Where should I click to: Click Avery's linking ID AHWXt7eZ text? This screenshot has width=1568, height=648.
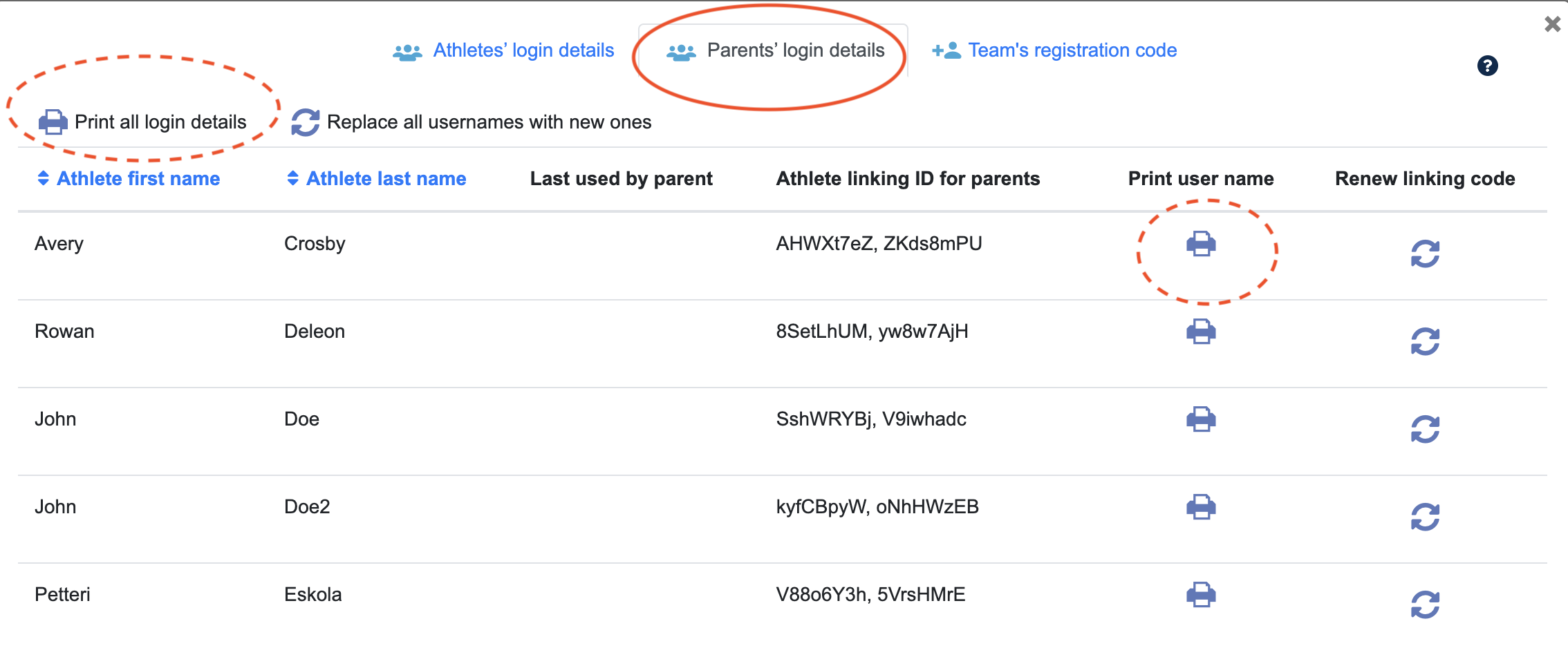824,244
